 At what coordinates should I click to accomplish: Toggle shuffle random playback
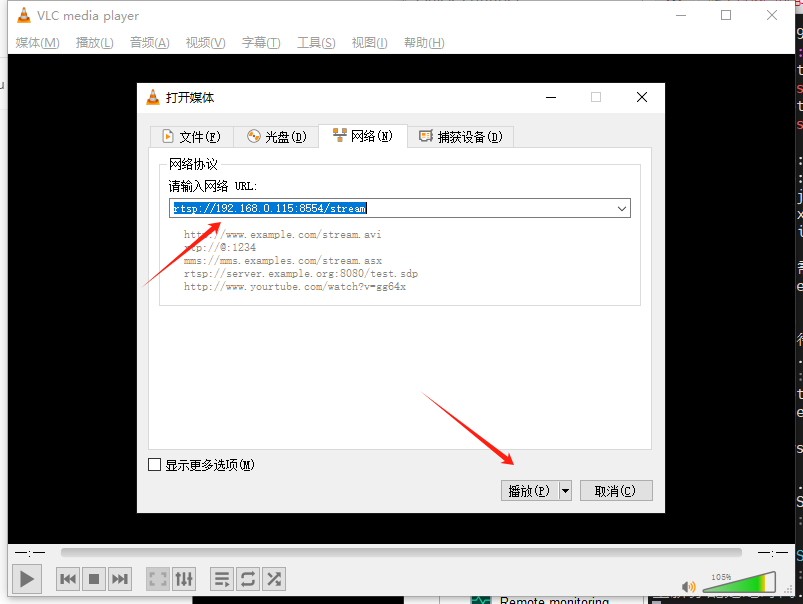274,578
